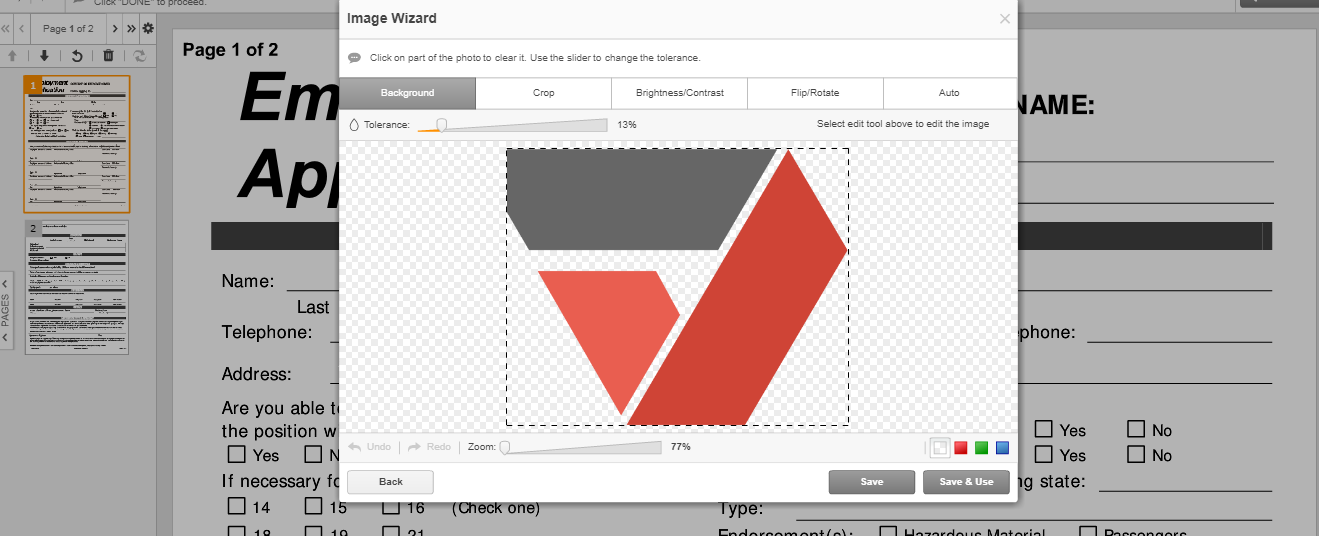1319x536 pixels.
Task: Click the Save & Use button
Action: pos(966,482)
